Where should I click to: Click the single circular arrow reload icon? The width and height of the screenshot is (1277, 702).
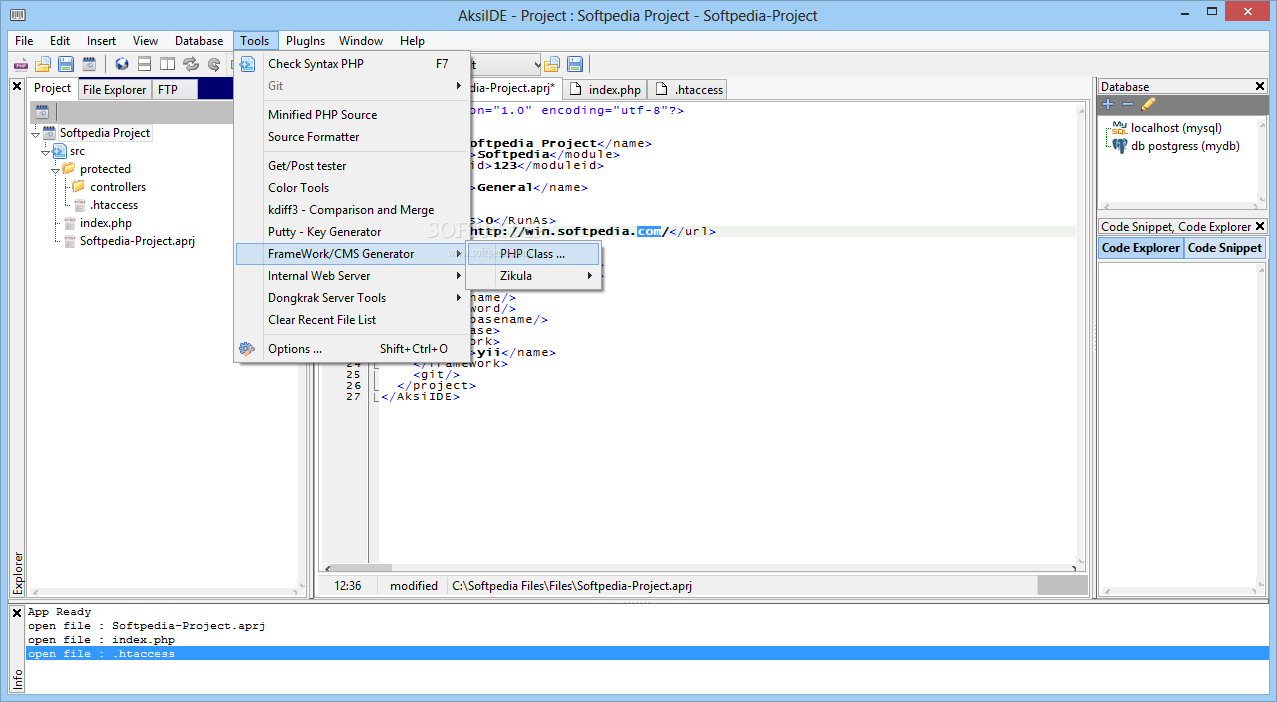point(213,64)
